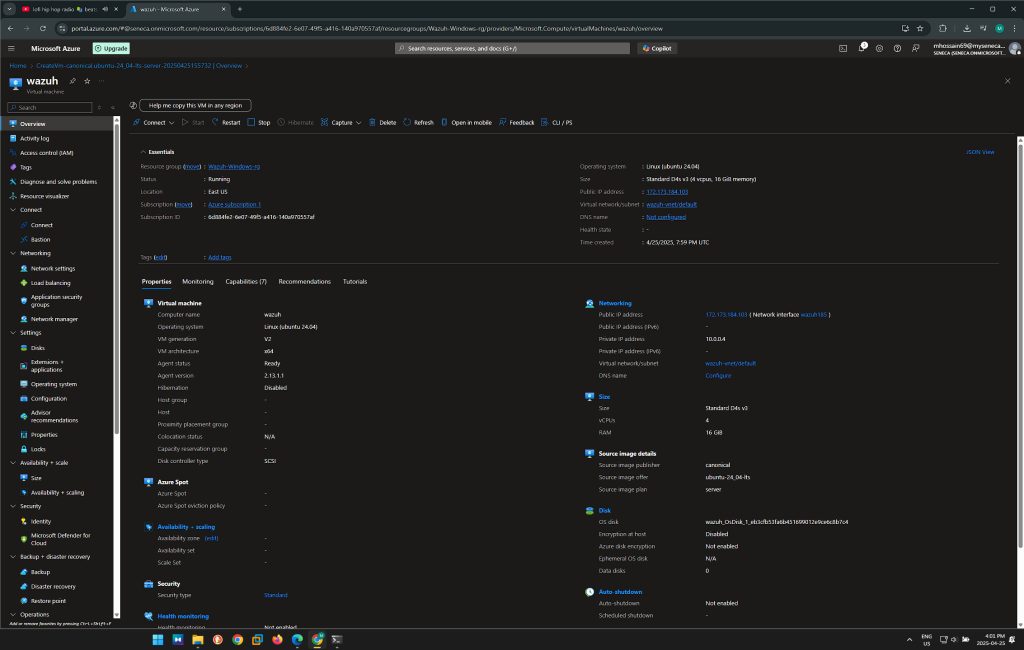Open the Connect dropdown in toolbar

(153, 122)
